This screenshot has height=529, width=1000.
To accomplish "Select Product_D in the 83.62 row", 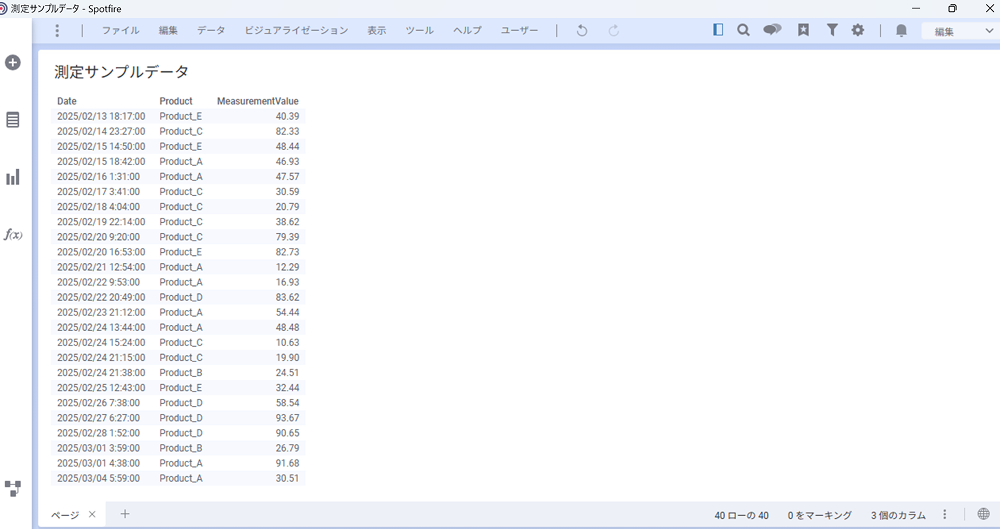I will point(181,297).
